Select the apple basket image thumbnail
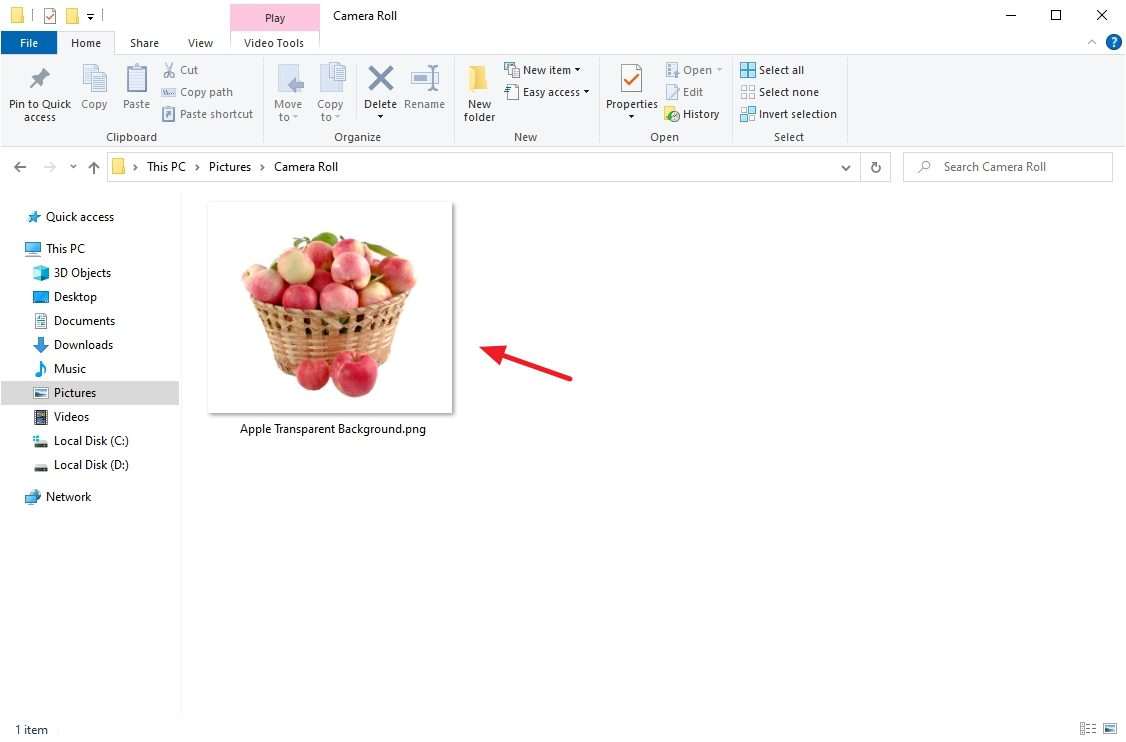Image resolution: width=1126 pixels, height=742 pixels. tap(330, 308)
